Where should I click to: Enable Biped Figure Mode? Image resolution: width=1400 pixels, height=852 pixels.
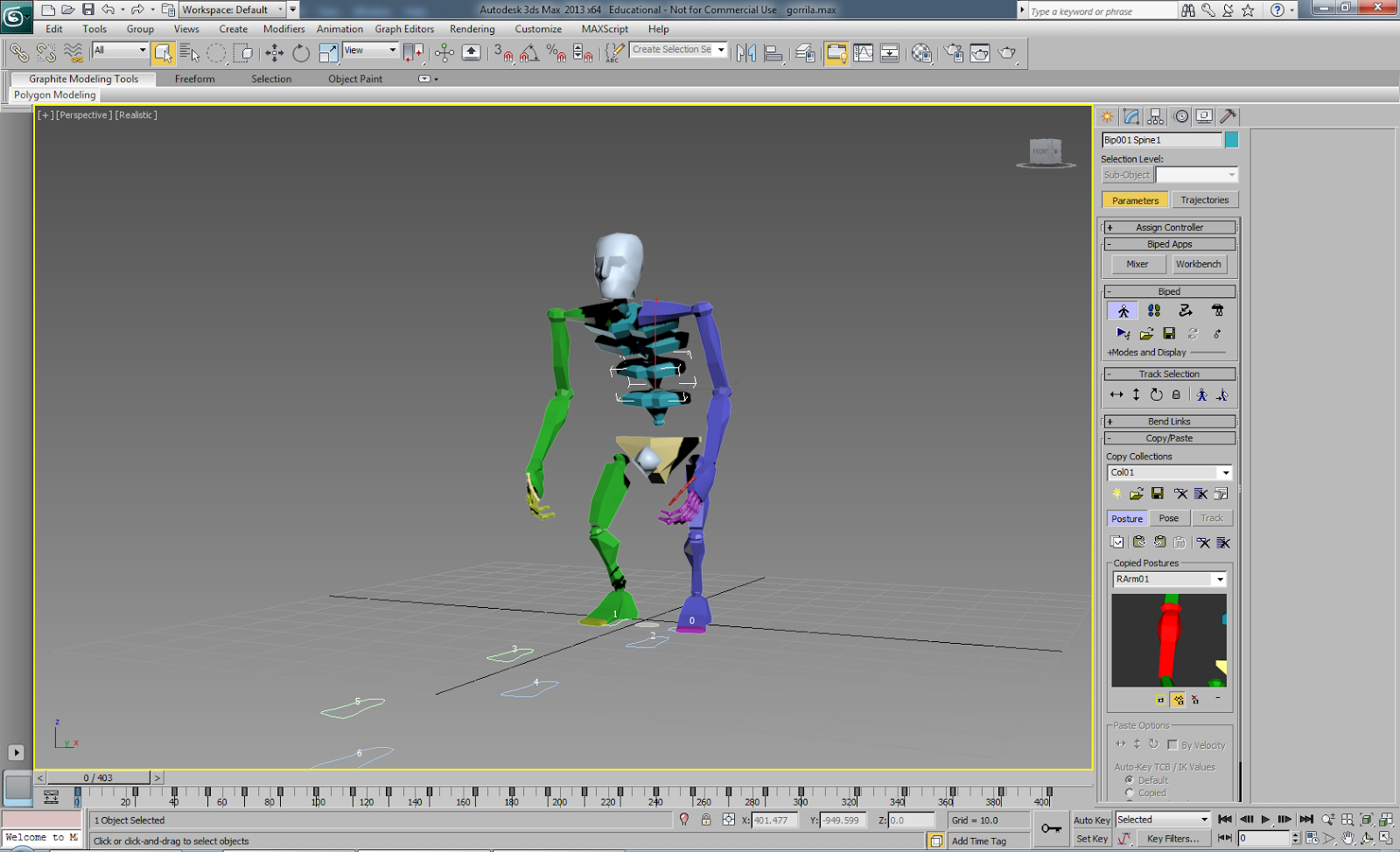click(x=1123, y=311)
